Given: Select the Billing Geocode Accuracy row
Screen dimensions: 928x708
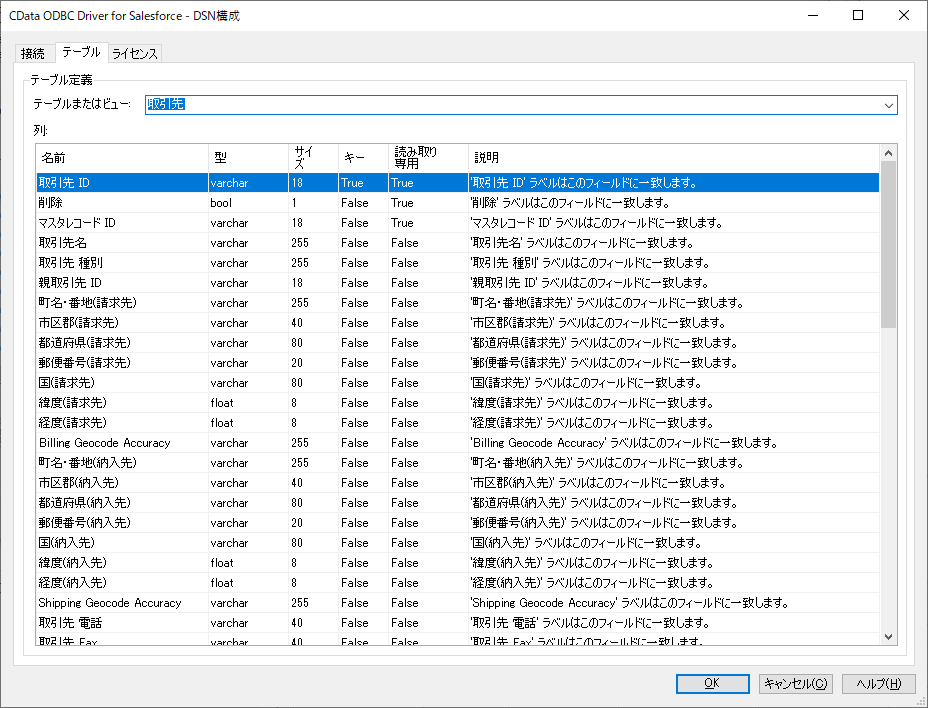Looking at the screenshot, I should click(457, 443).
